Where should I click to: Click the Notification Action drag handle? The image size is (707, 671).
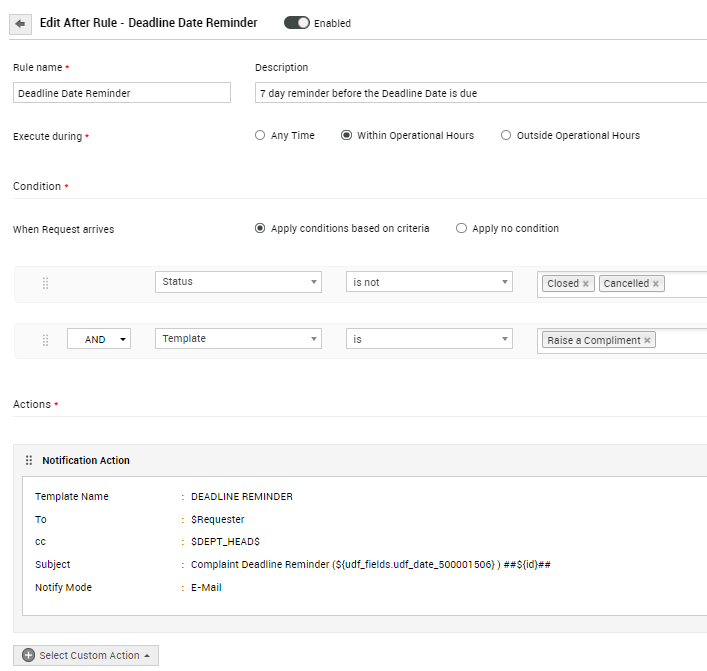[29, 460]
